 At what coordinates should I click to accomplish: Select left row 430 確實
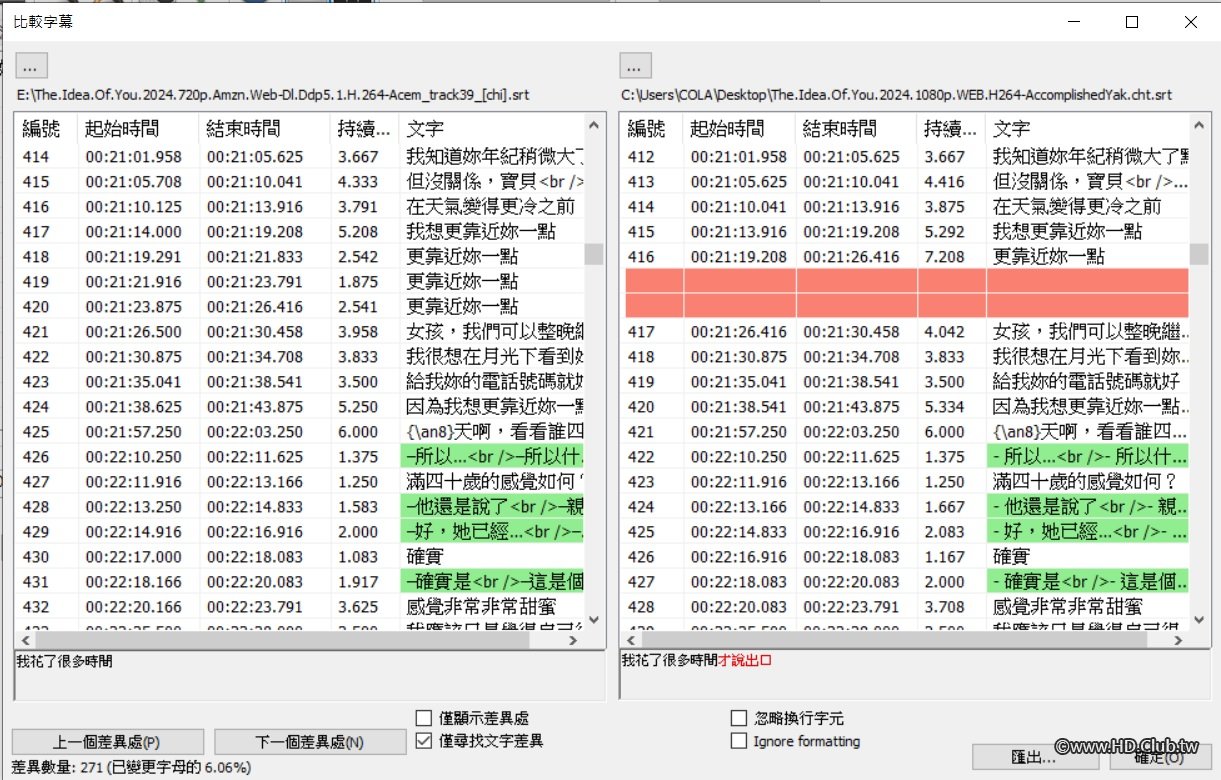(300, 557)
